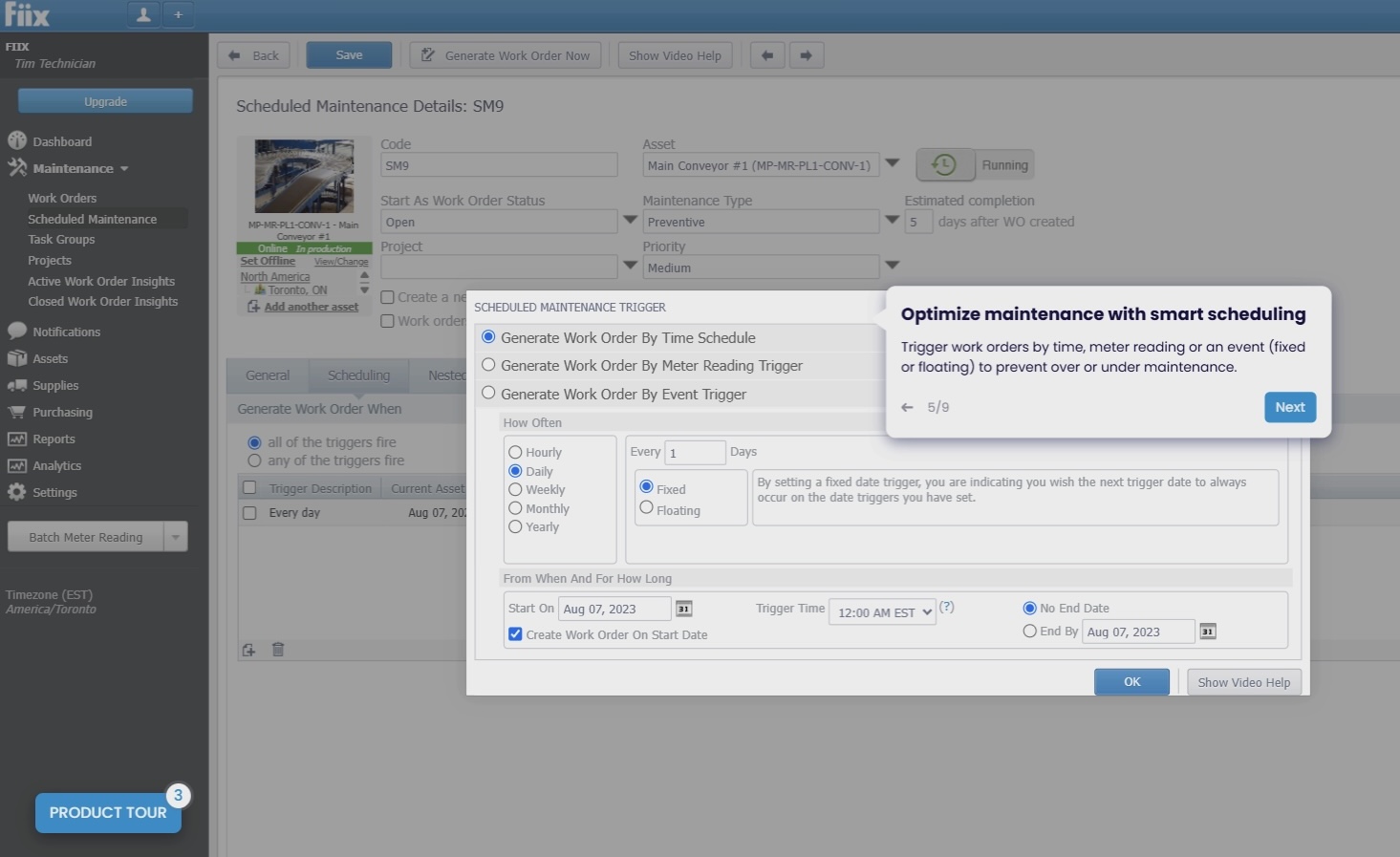This screenshot has width=1400, height=857.
Task: Switch to the Scheduling tab
Action: [x=357, y=375]
